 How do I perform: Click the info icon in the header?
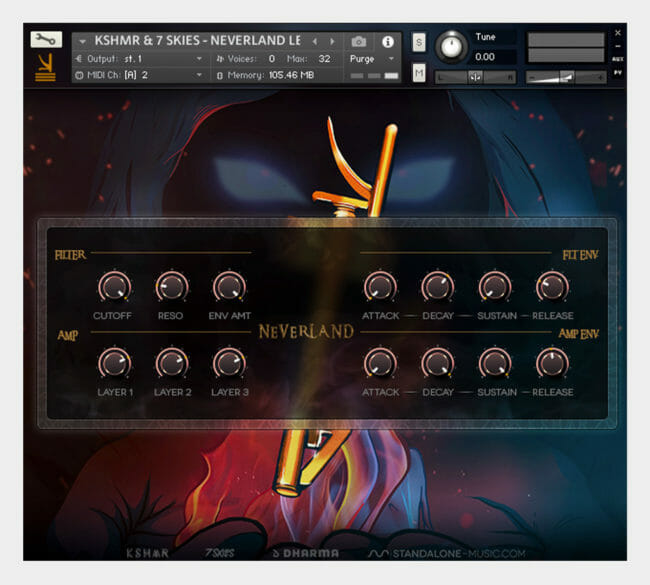[388, 42]
